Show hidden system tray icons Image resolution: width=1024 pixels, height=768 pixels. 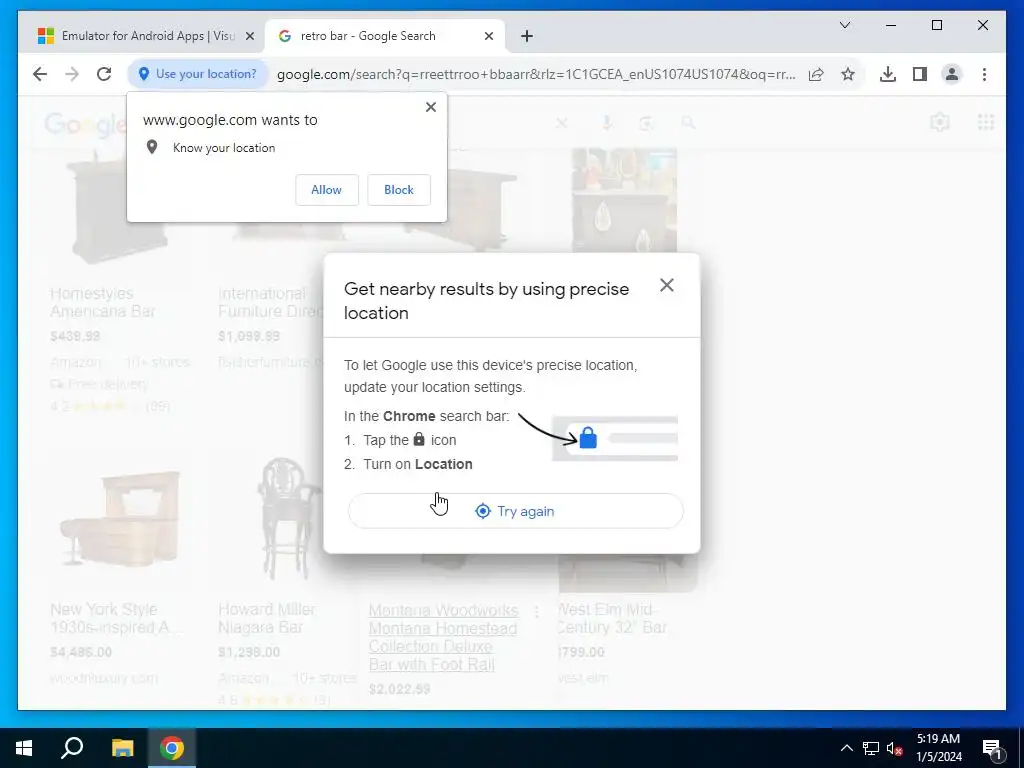coord(846,748)
